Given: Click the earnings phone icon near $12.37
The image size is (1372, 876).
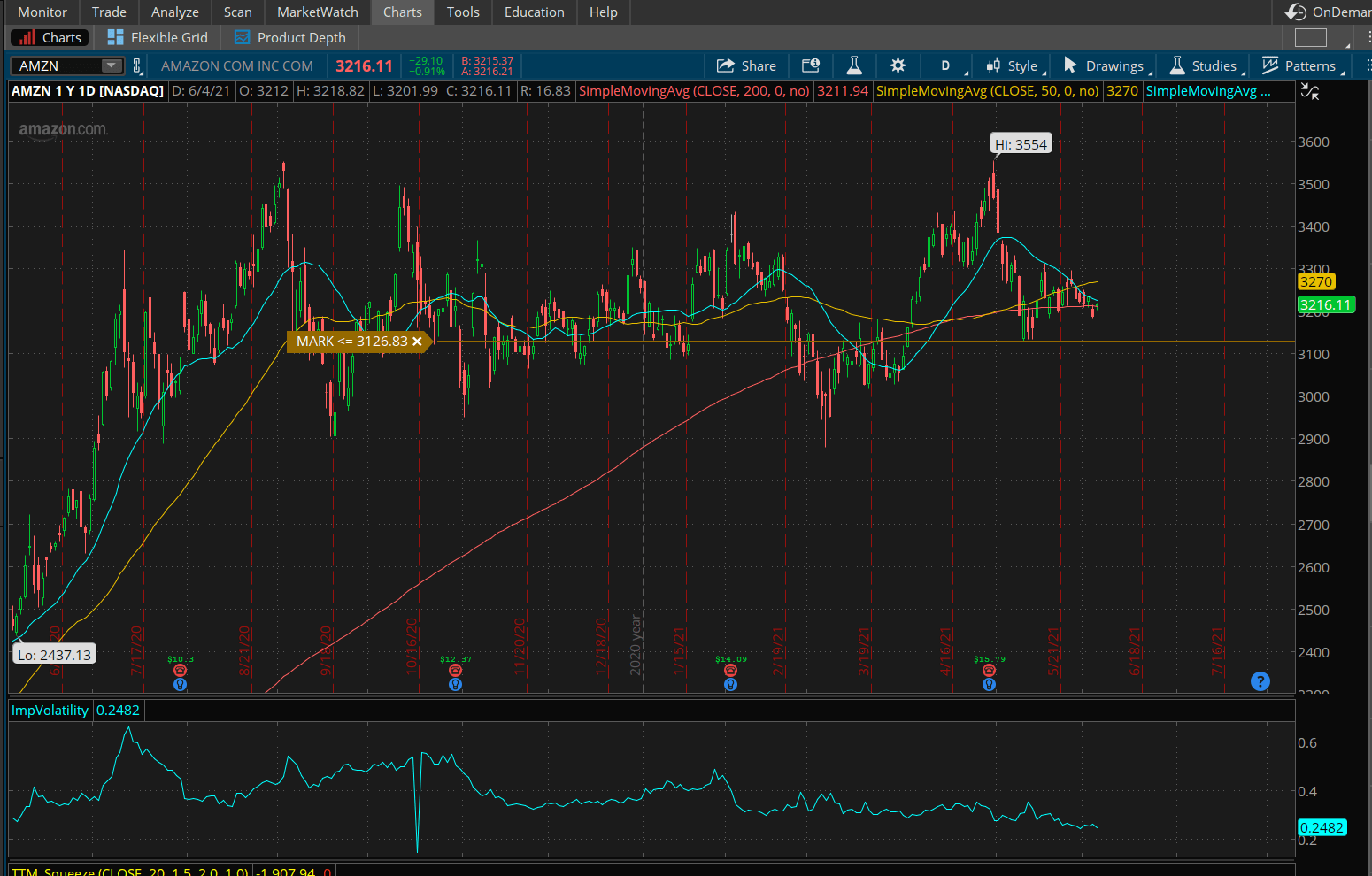Looking at the screenshot, I should pyautogui.click(x=455, y=671).
